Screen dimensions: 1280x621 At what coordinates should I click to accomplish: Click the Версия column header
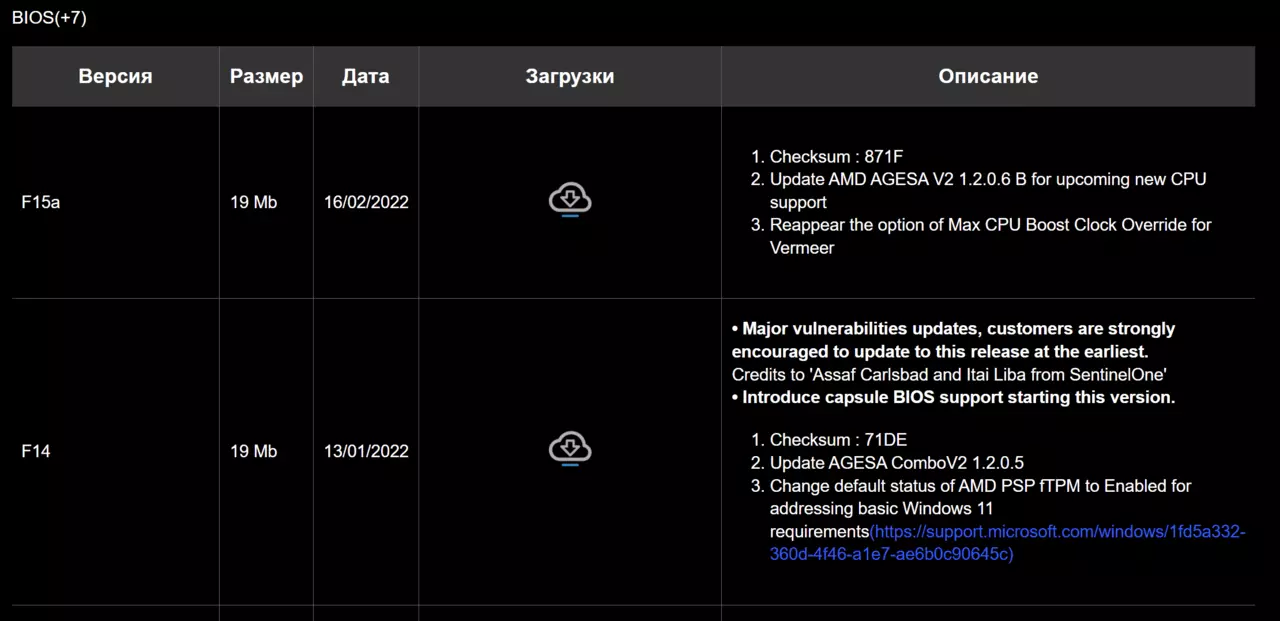click(115, 77)
